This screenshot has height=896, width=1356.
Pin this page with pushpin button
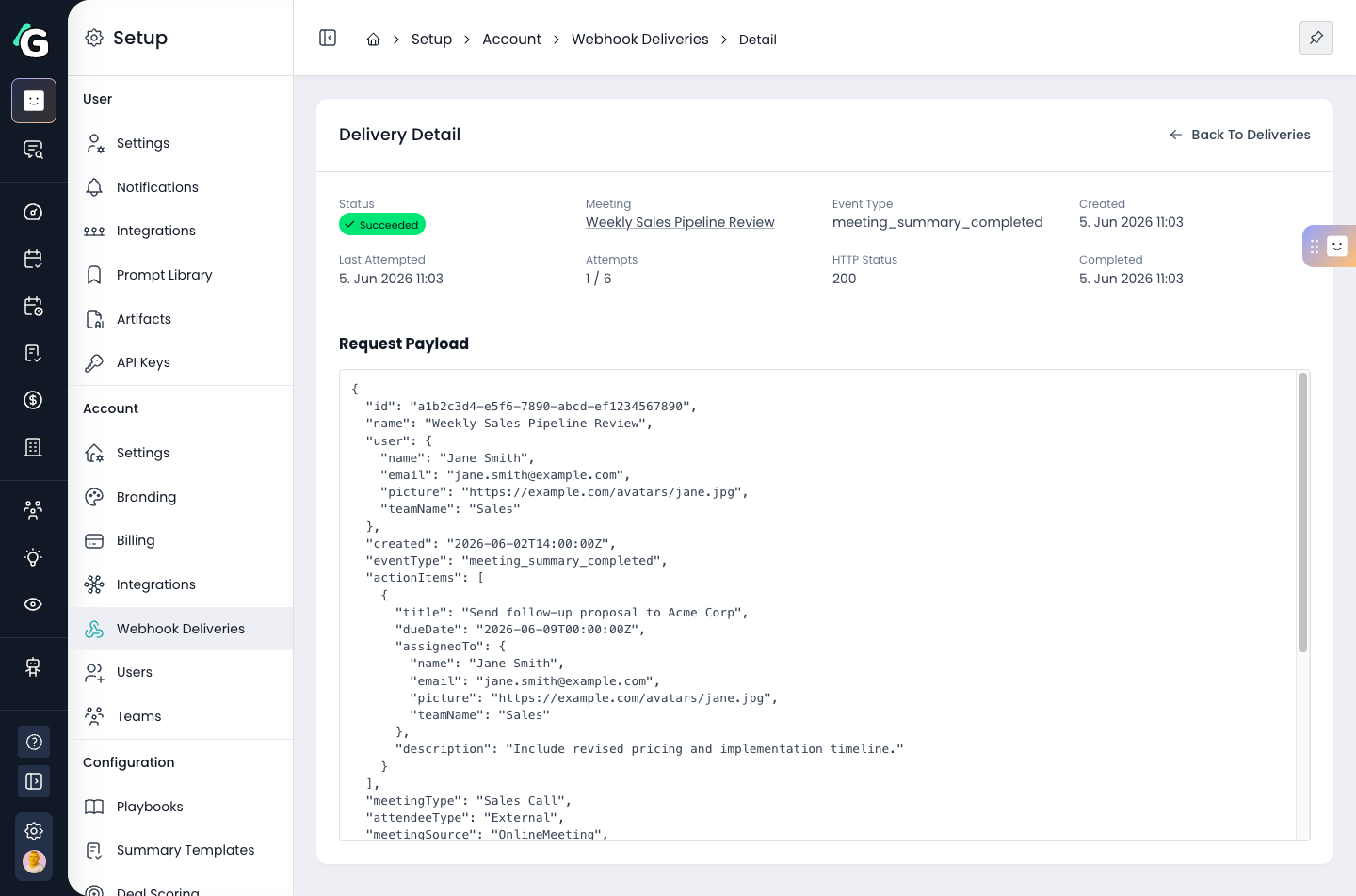1316,38
